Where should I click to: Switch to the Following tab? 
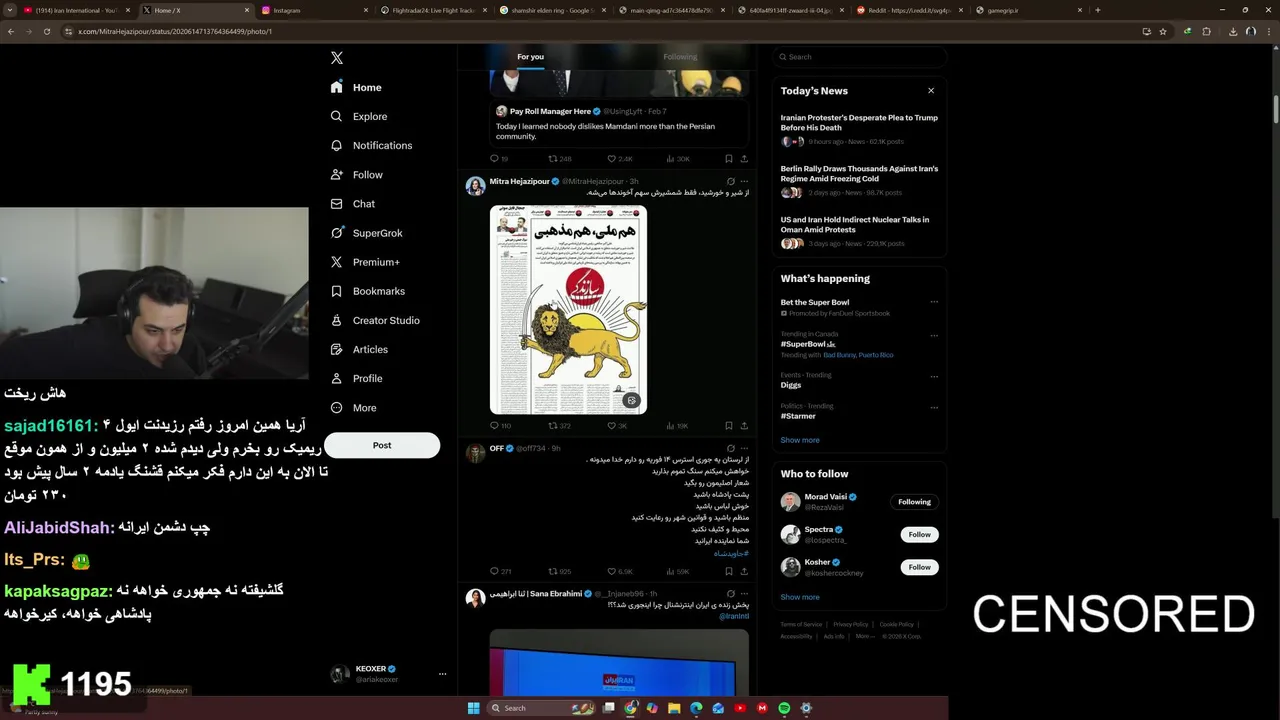click(x=680, y=57)
